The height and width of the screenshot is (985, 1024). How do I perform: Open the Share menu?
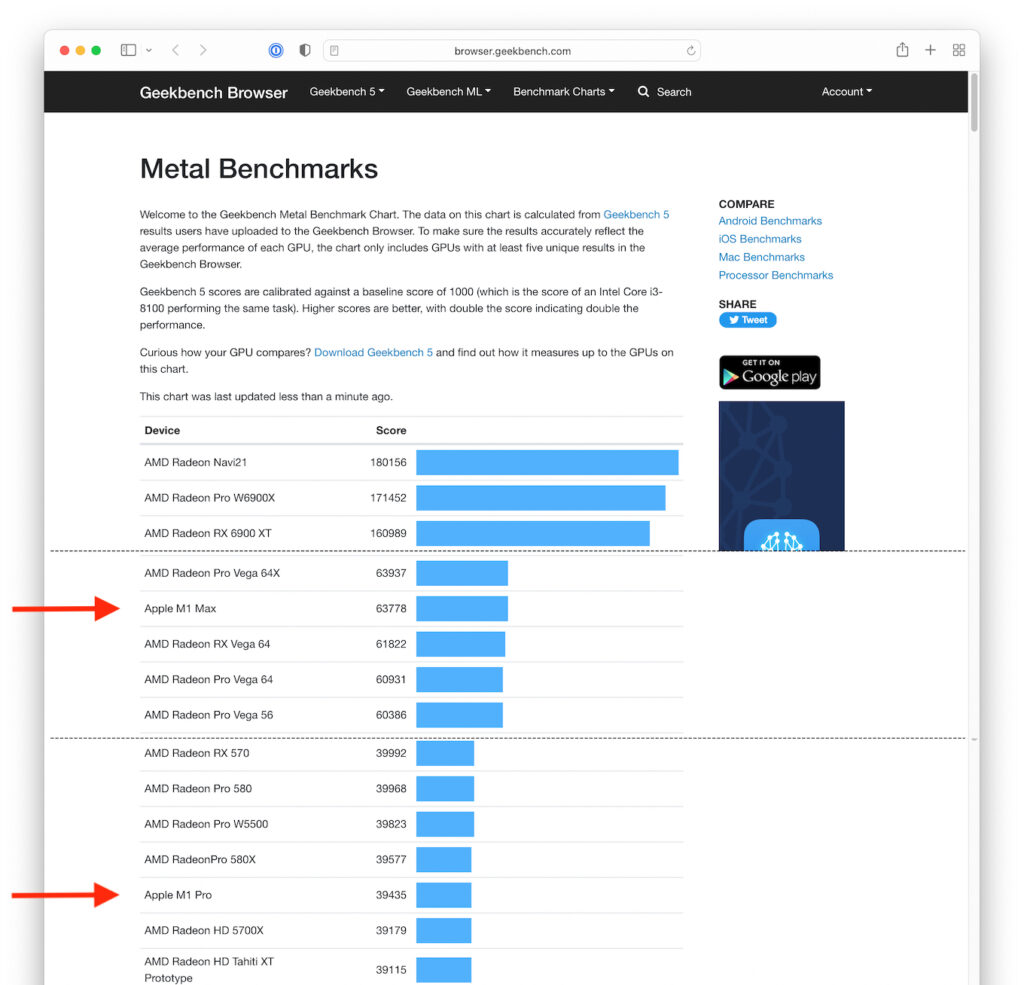coord(902,50)
